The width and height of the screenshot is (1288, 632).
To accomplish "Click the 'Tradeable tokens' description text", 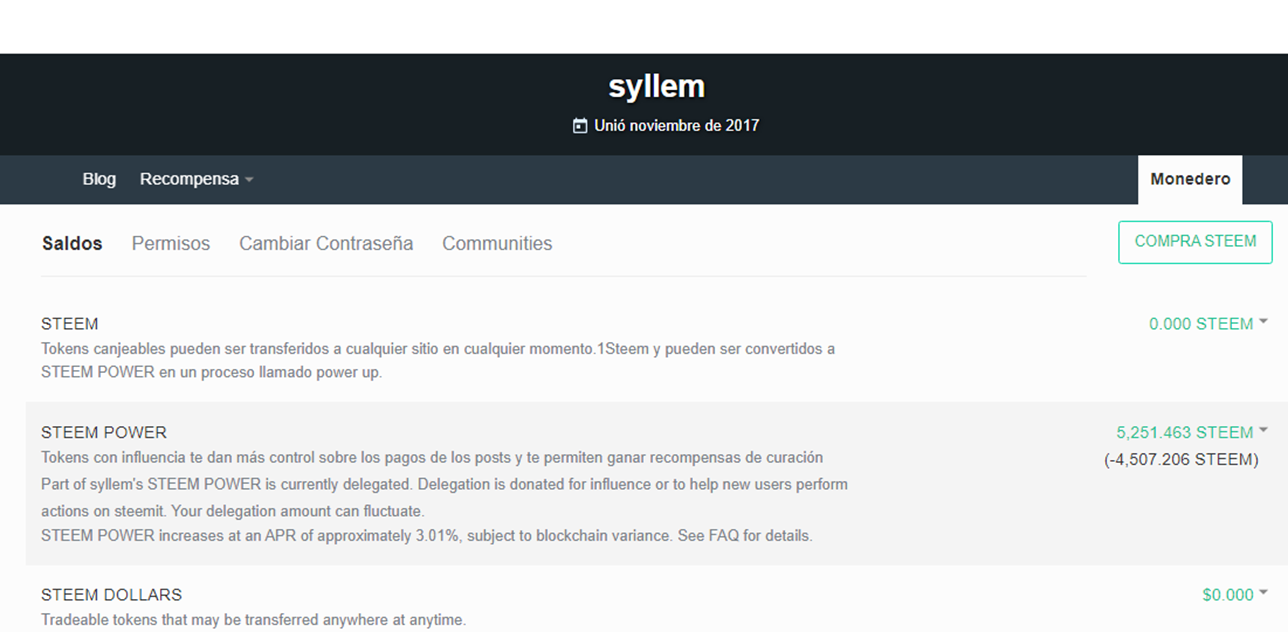I will tap(253, 620).
